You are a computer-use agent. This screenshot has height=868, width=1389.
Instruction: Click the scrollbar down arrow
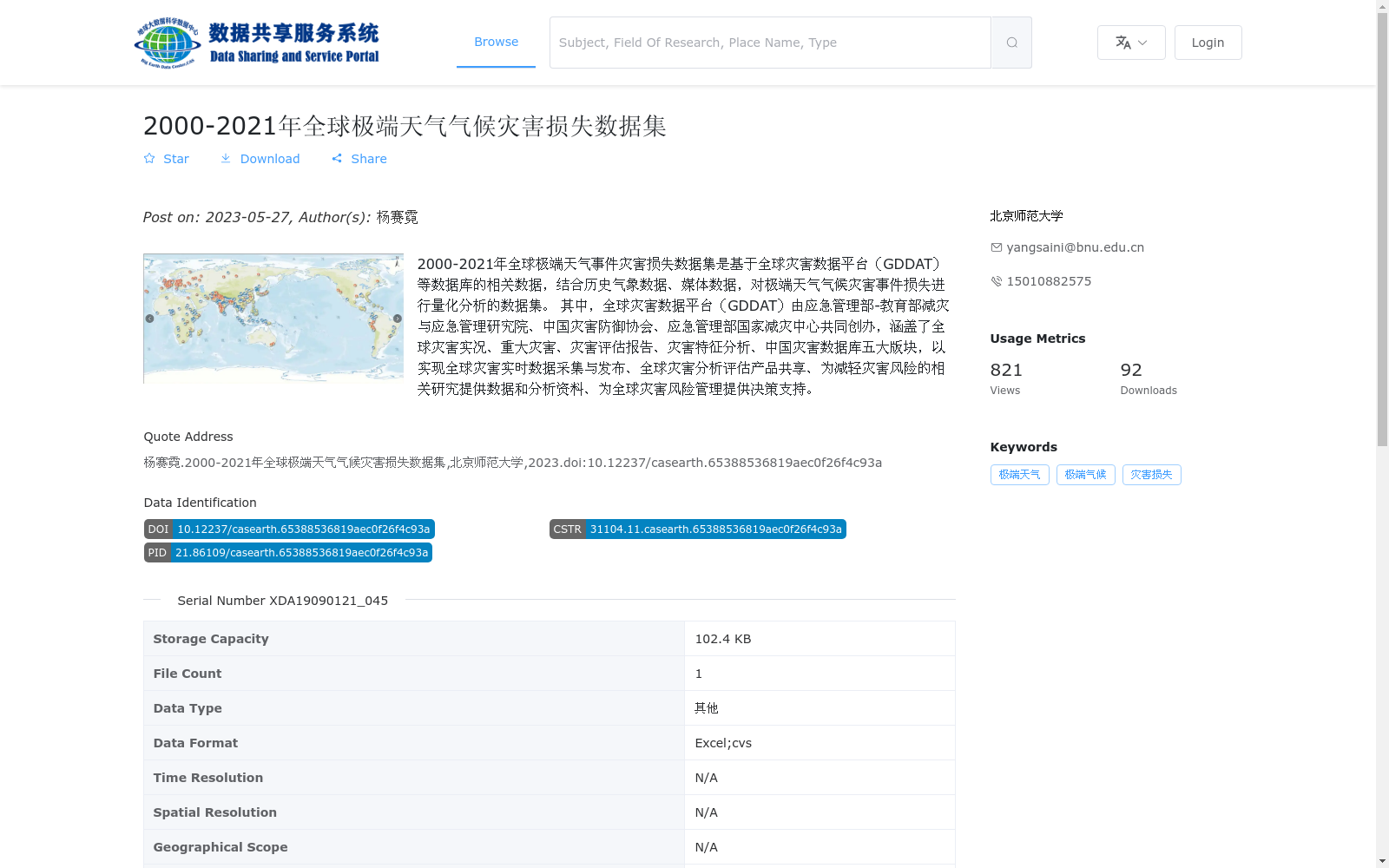pos(1382,861)
